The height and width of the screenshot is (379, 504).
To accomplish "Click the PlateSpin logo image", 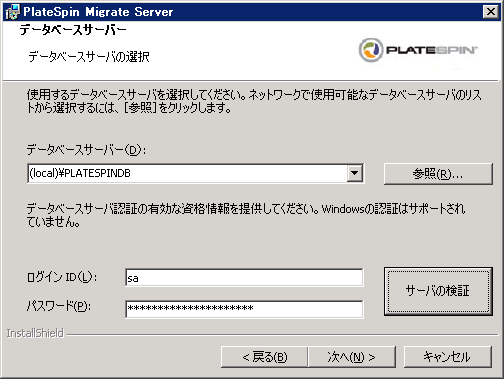I will tap(418, 50).
